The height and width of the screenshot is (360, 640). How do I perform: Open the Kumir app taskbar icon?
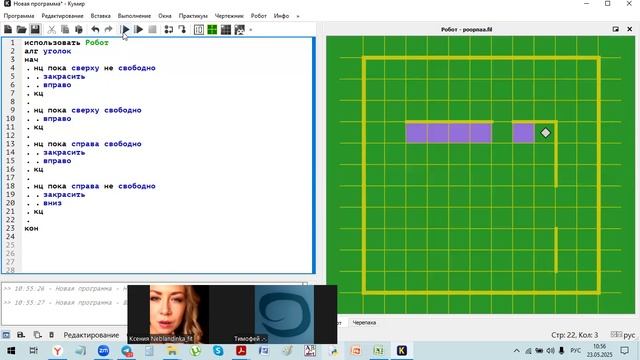pyautogui.click(x=402, y=351)
